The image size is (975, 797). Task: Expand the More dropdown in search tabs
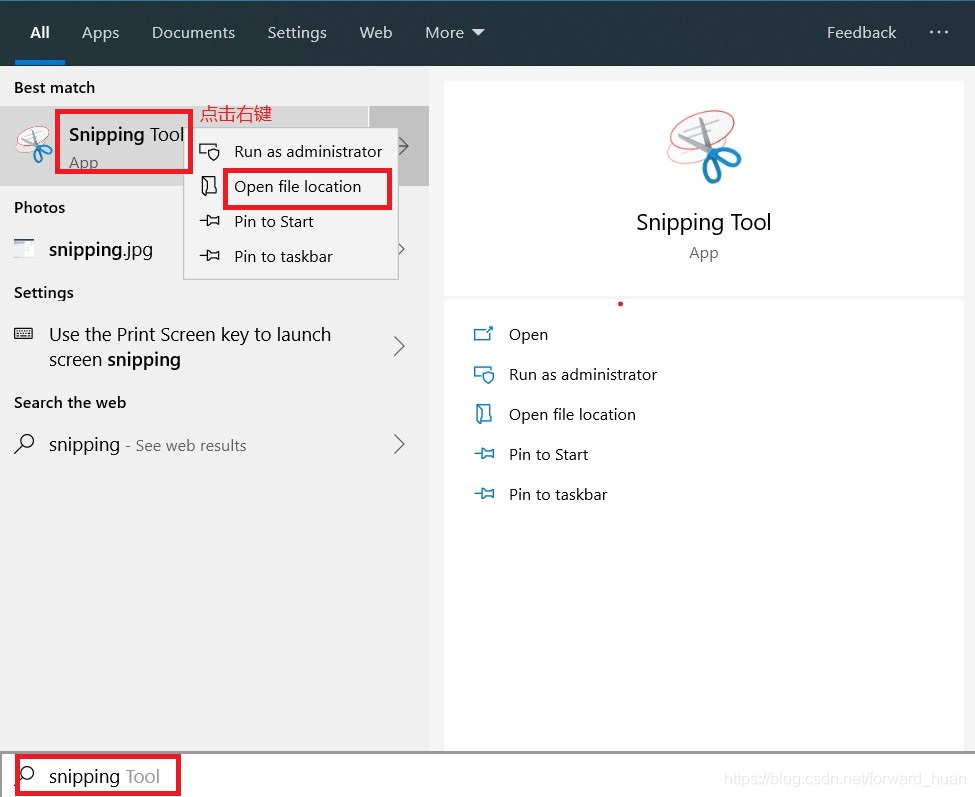(x=455, y=32)
